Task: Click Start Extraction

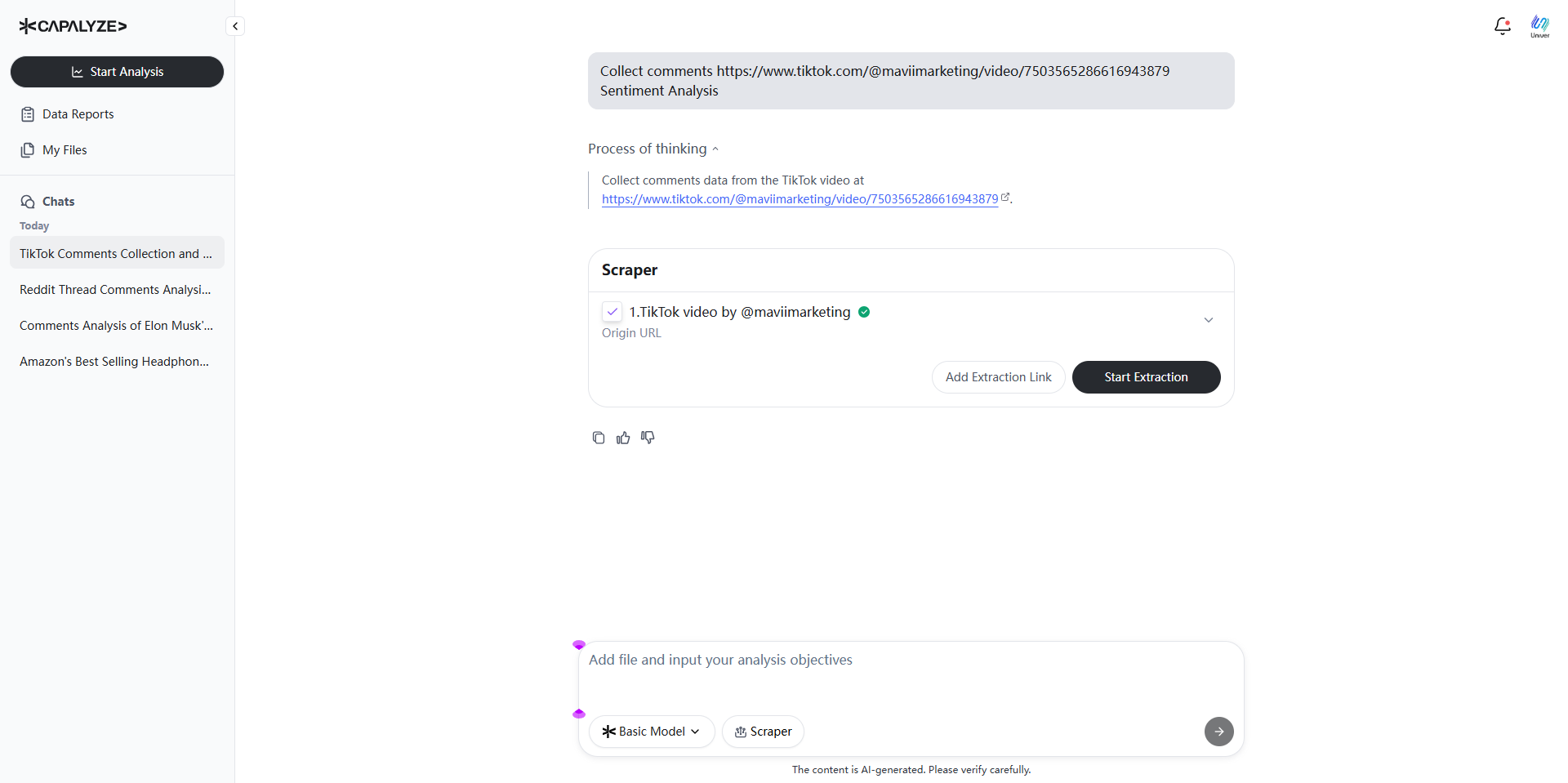Action: tap(1146, 377)
